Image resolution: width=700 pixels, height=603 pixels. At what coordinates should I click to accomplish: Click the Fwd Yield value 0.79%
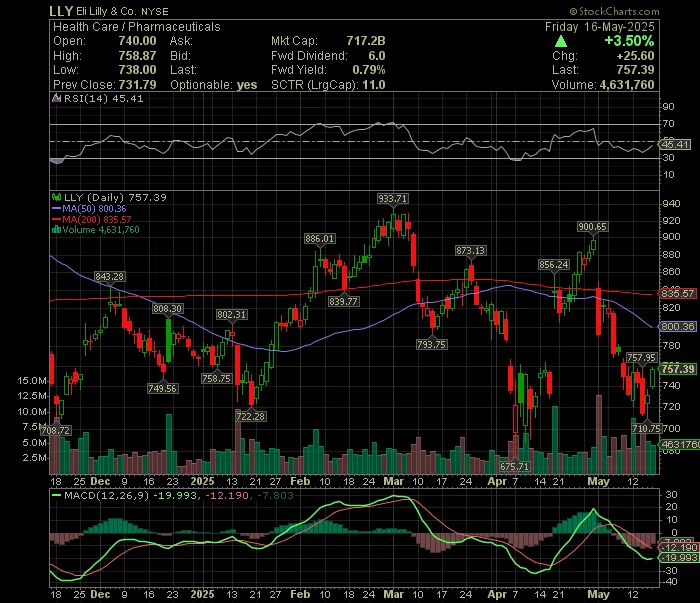[369, 70]
